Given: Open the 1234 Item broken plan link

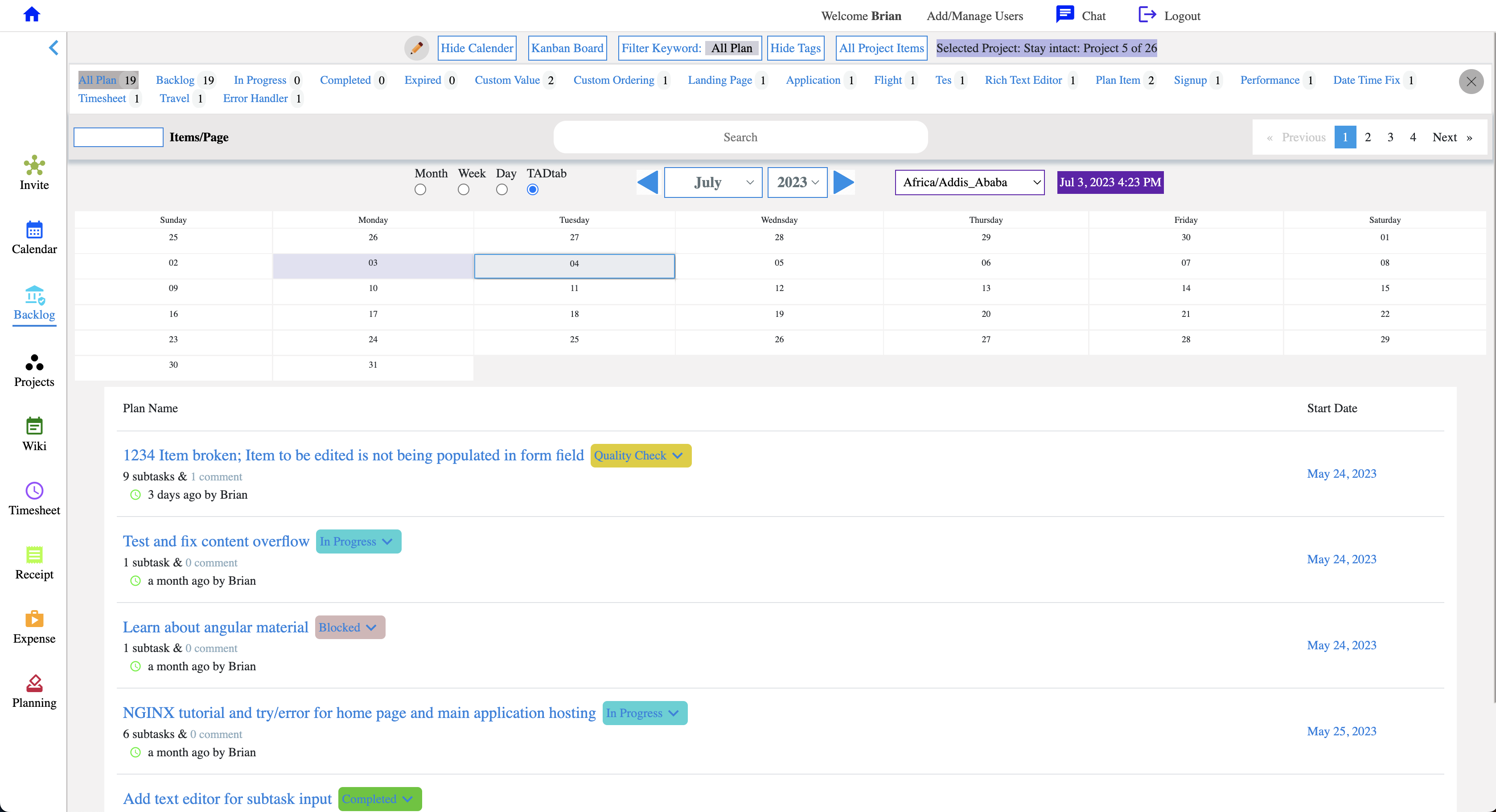Looking at the screenshot, I should tap(353, 455).
